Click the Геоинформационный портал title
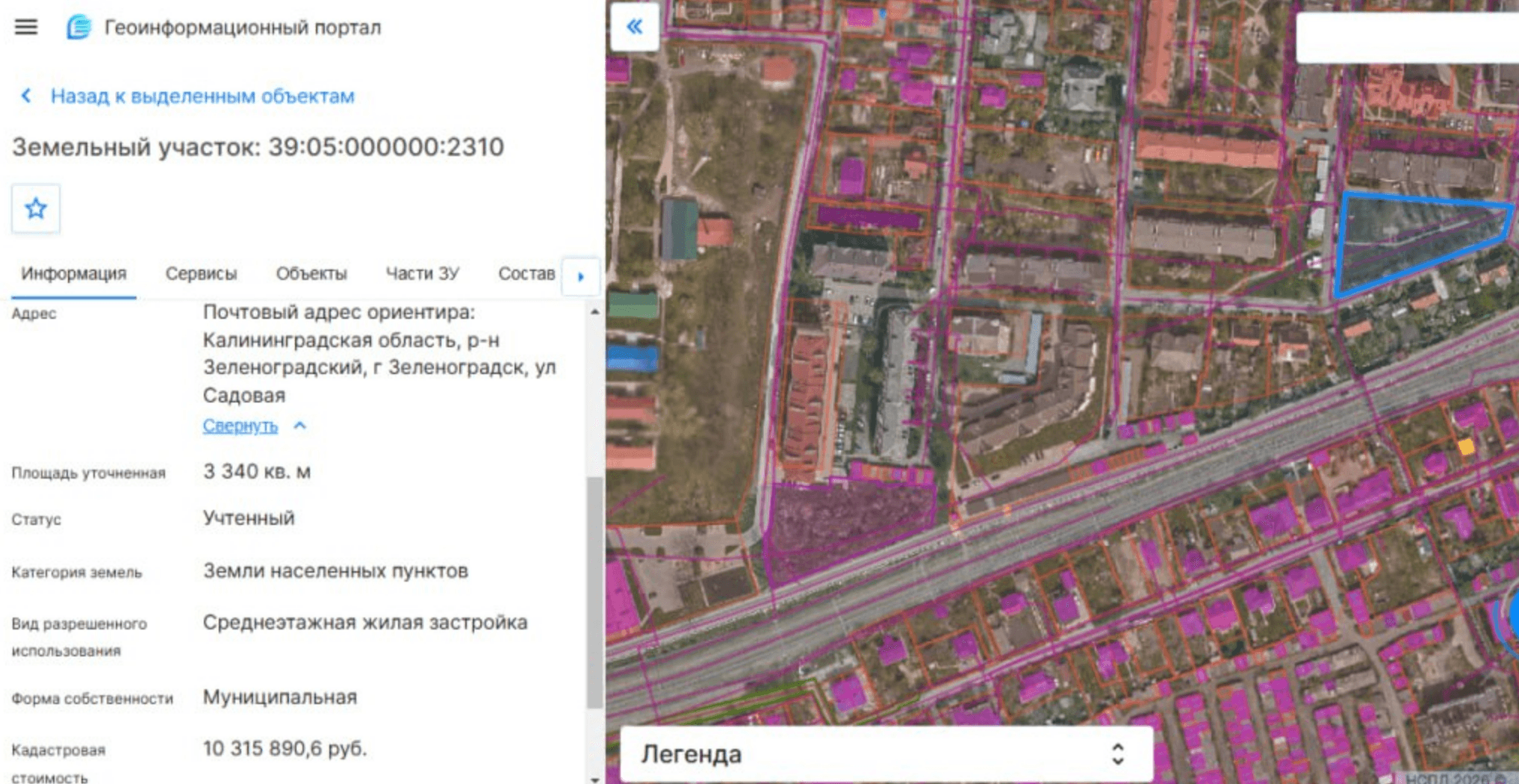 (243, 28)
